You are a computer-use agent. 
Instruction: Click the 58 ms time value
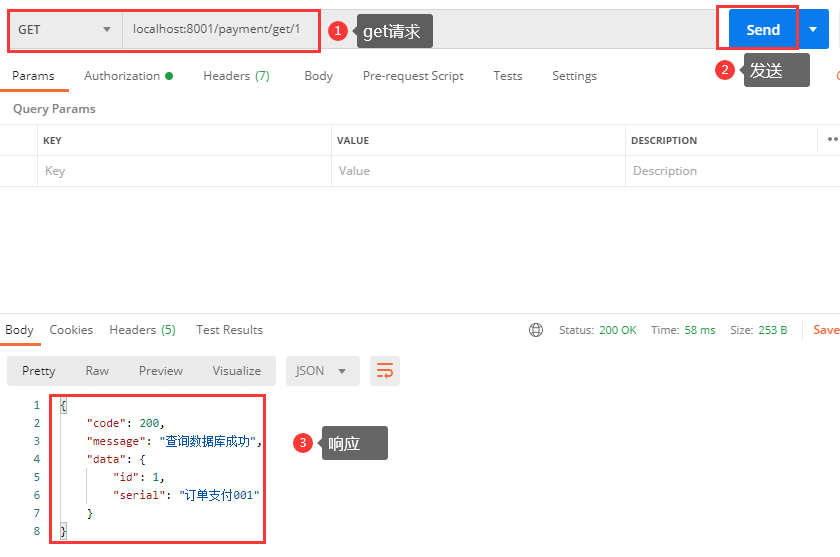[700, 330]
